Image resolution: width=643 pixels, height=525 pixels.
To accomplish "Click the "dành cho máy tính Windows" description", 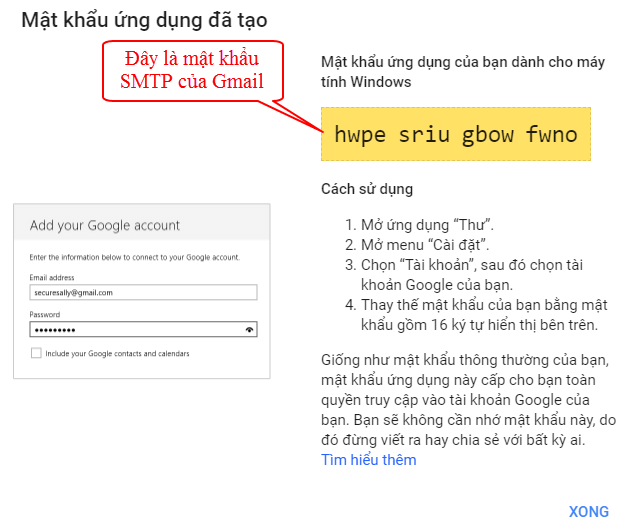I will pos(462,71).
